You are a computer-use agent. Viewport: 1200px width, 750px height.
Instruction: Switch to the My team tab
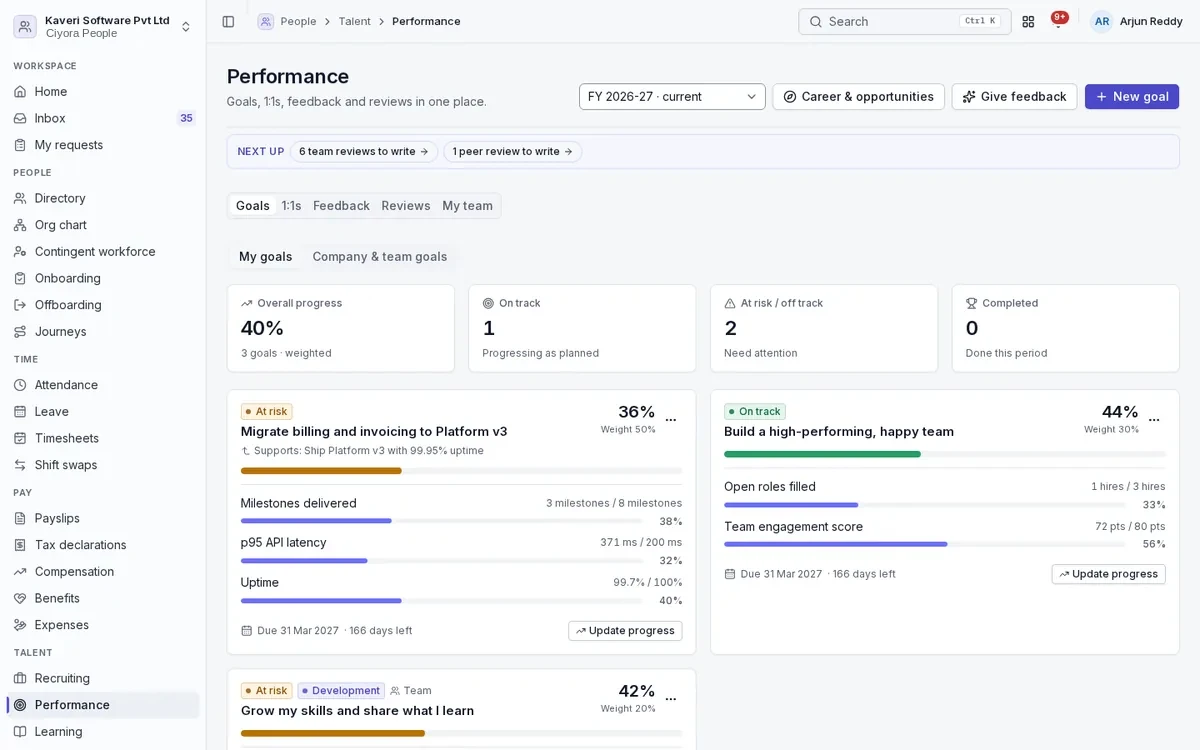pyautogui.click(x=468, y=205)
